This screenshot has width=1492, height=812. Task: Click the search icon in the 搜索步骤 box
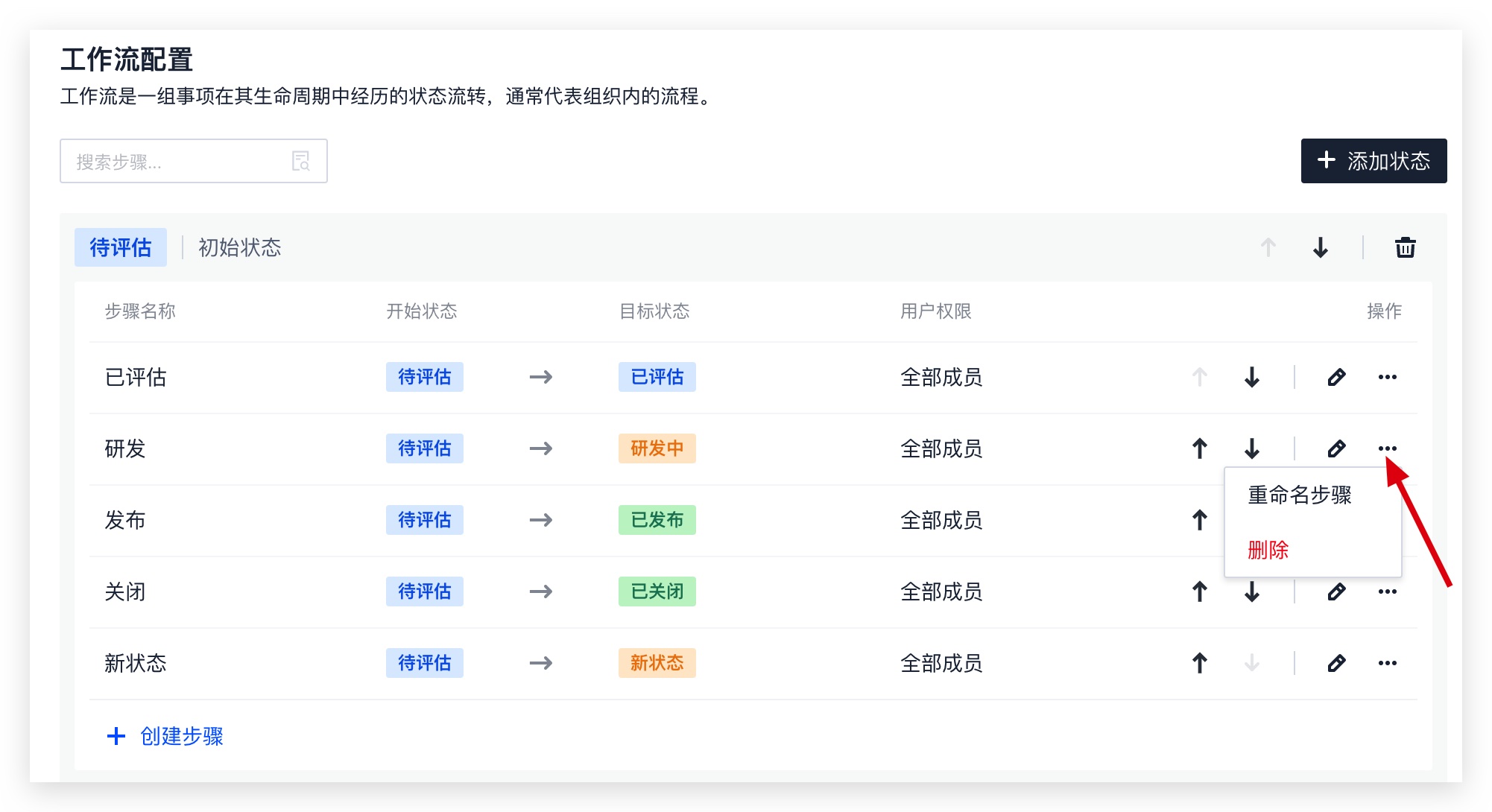pyautogui.click(x=301, y=161)
